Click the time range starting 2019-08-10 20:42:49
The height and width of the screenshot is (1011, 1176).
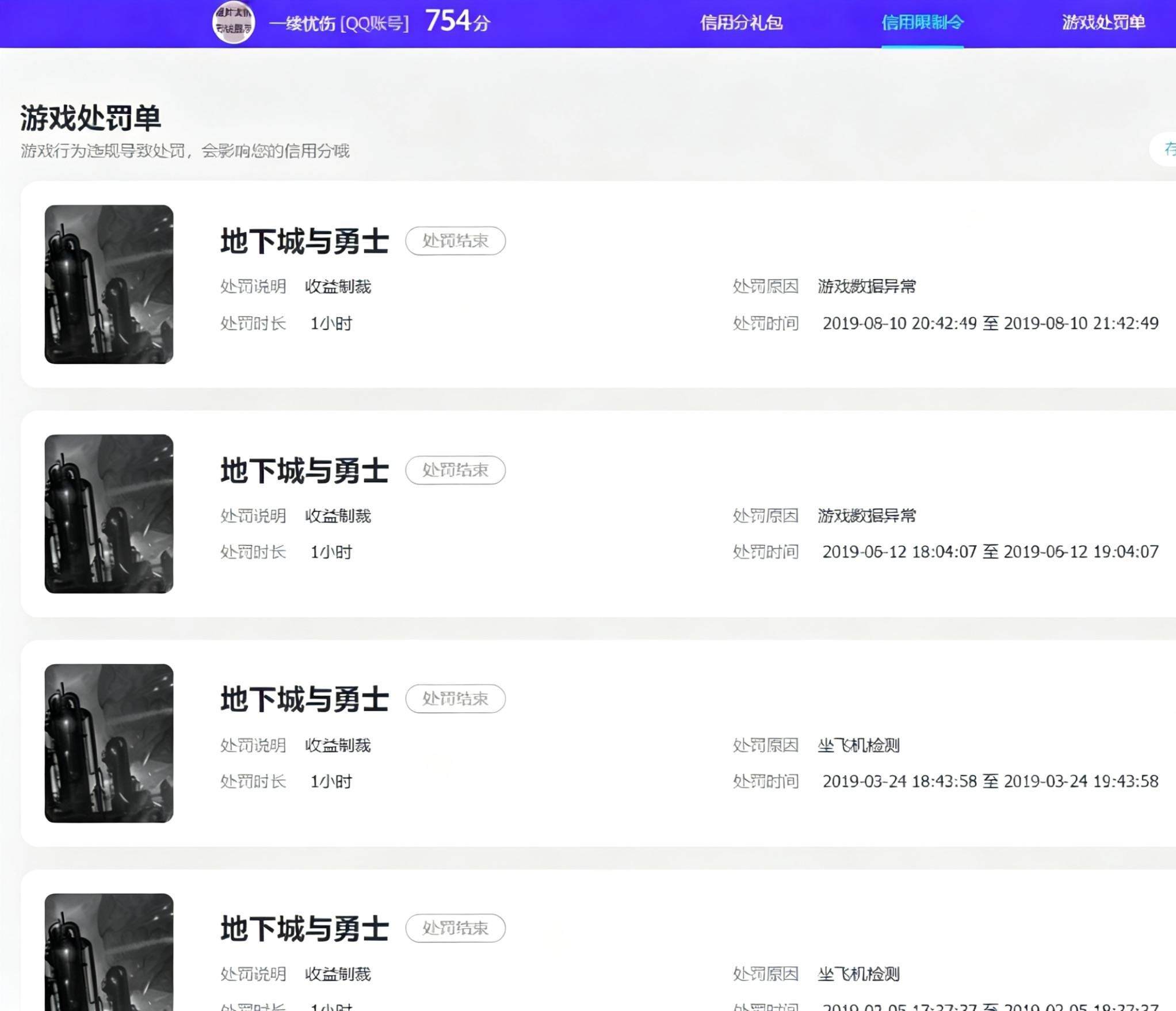point(991,323)
